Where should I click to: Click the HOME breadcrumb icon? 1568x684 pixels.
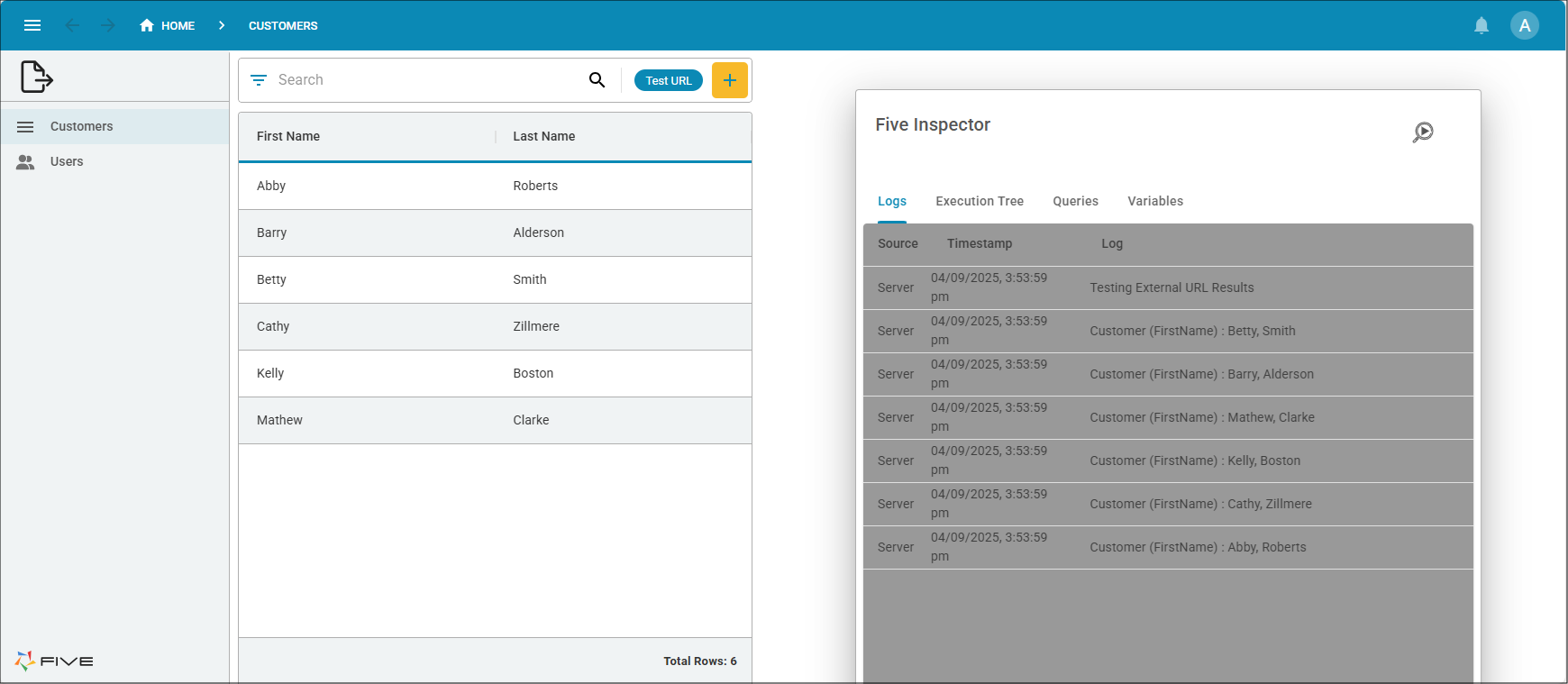(x=147, y=25)
